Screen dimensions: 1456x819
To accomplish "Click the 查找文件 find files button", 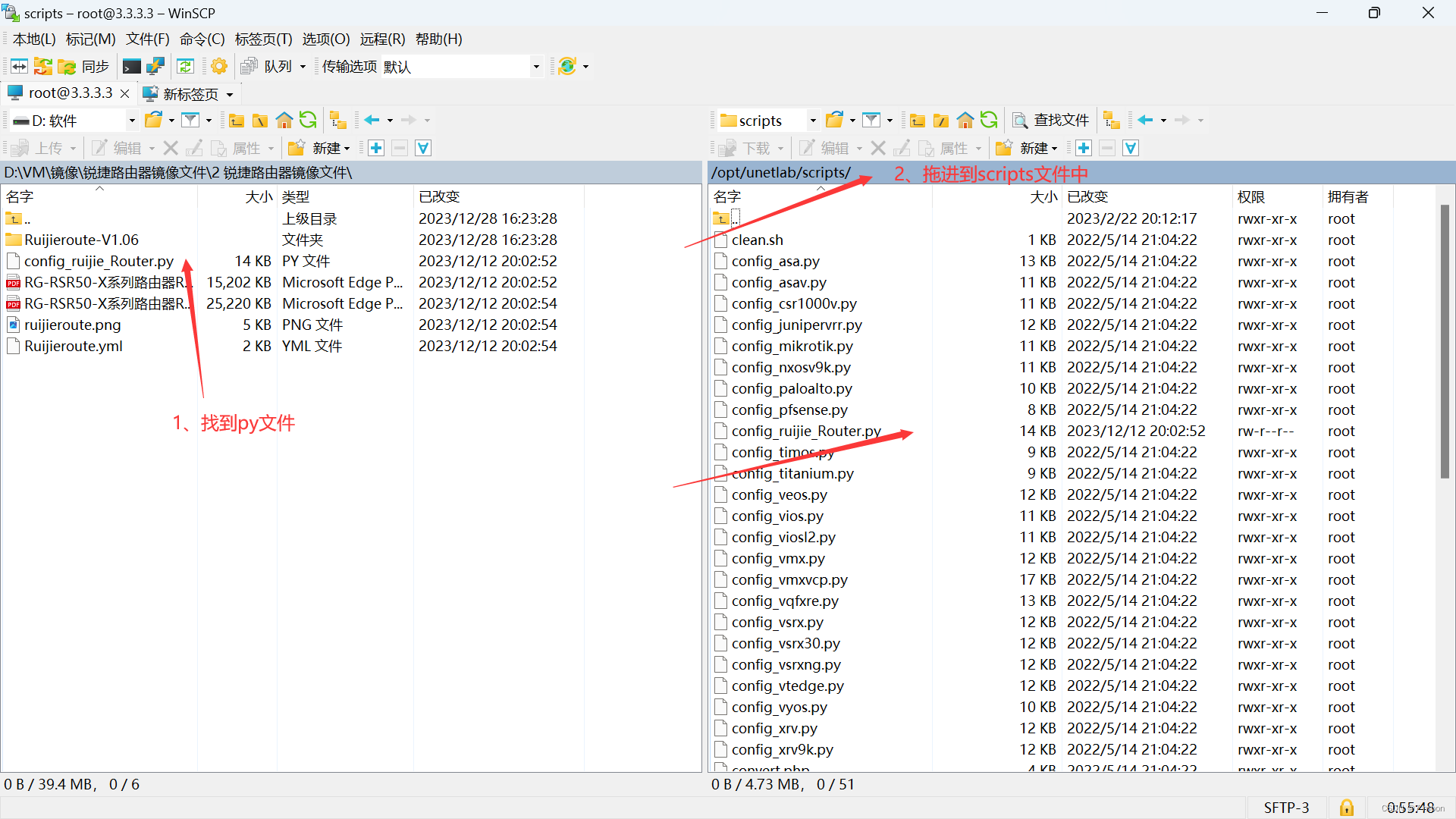I will coord(1051,120).
